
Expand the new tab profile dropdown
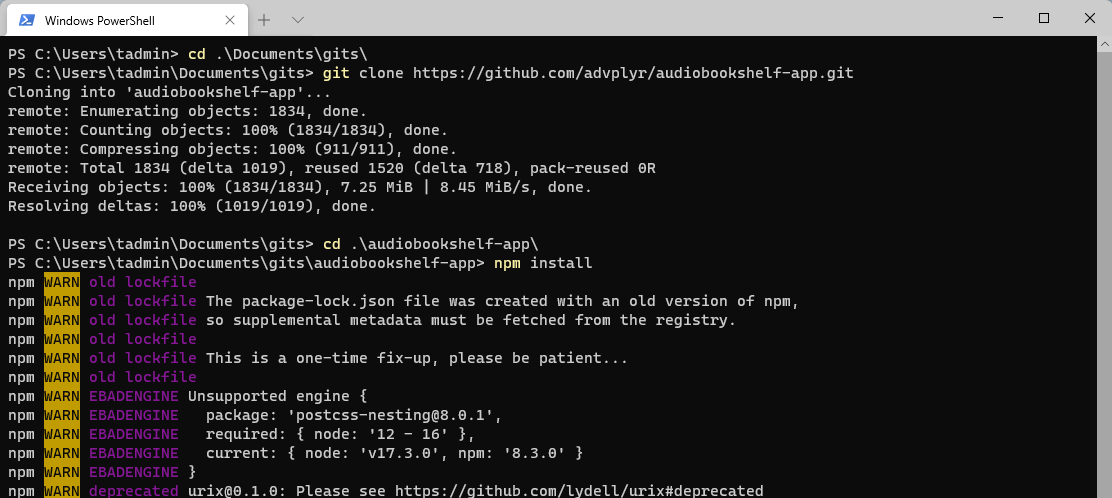298,20
